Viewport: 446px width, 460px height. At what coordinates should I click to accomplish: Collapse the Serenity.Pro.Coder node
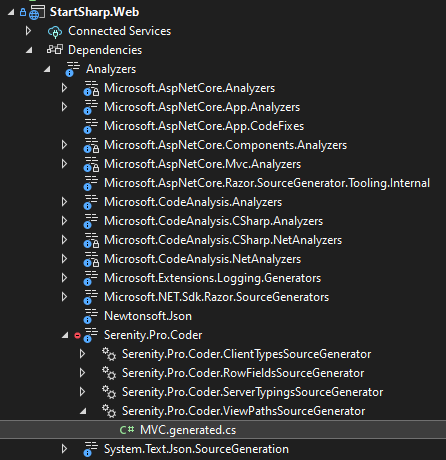pos(66,336)
